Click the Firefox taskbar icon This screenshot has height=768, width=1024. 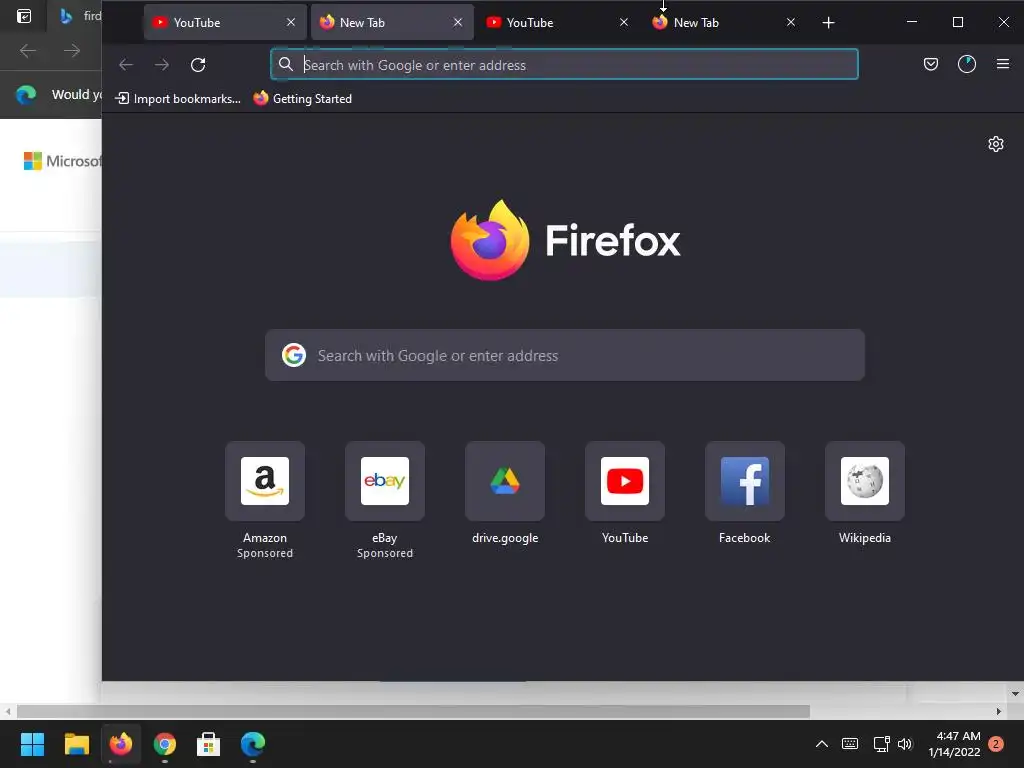tap(121, 744)
